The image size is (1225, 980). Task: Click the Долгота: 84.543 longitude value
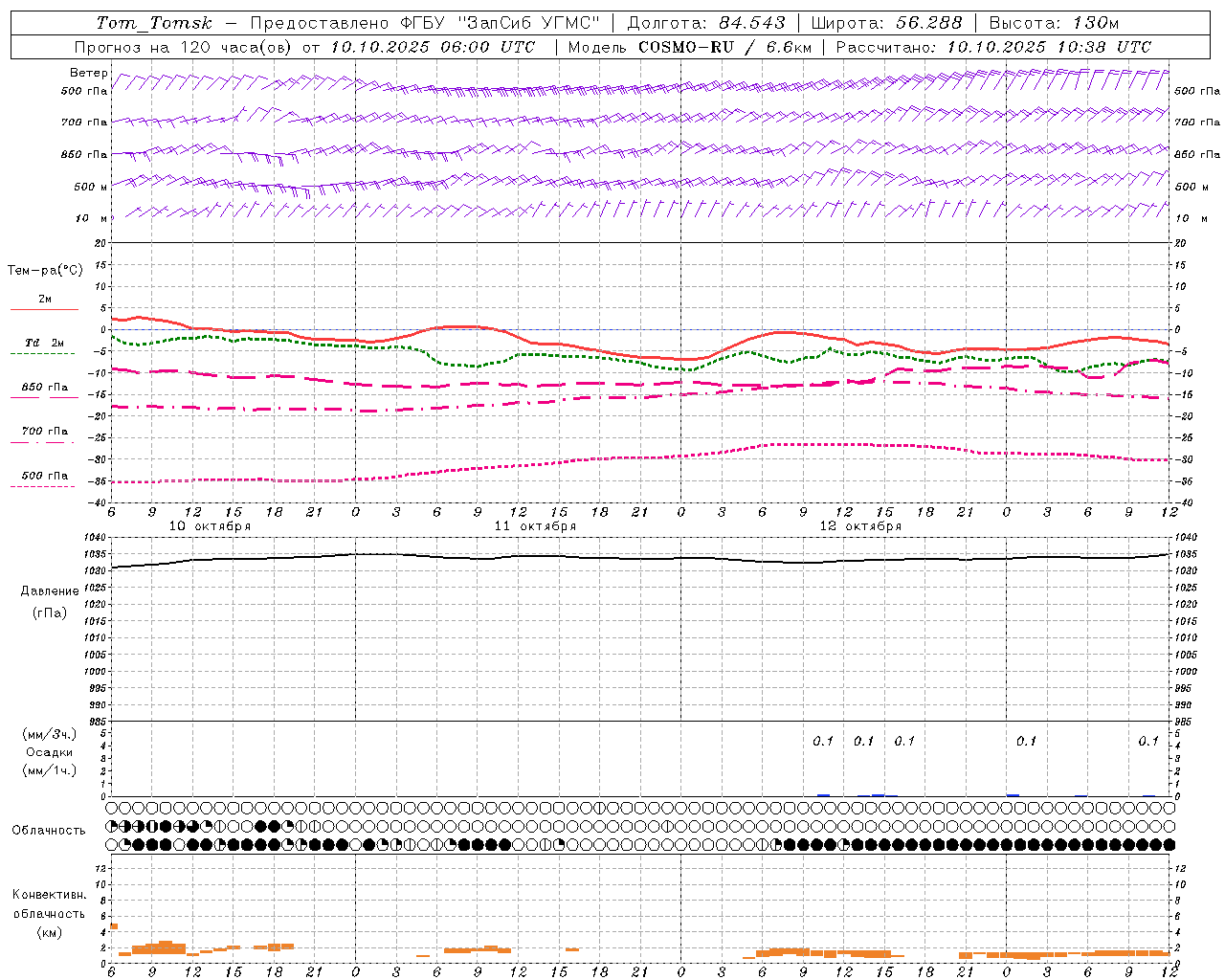pyautogui.click(x=706, y=23)
